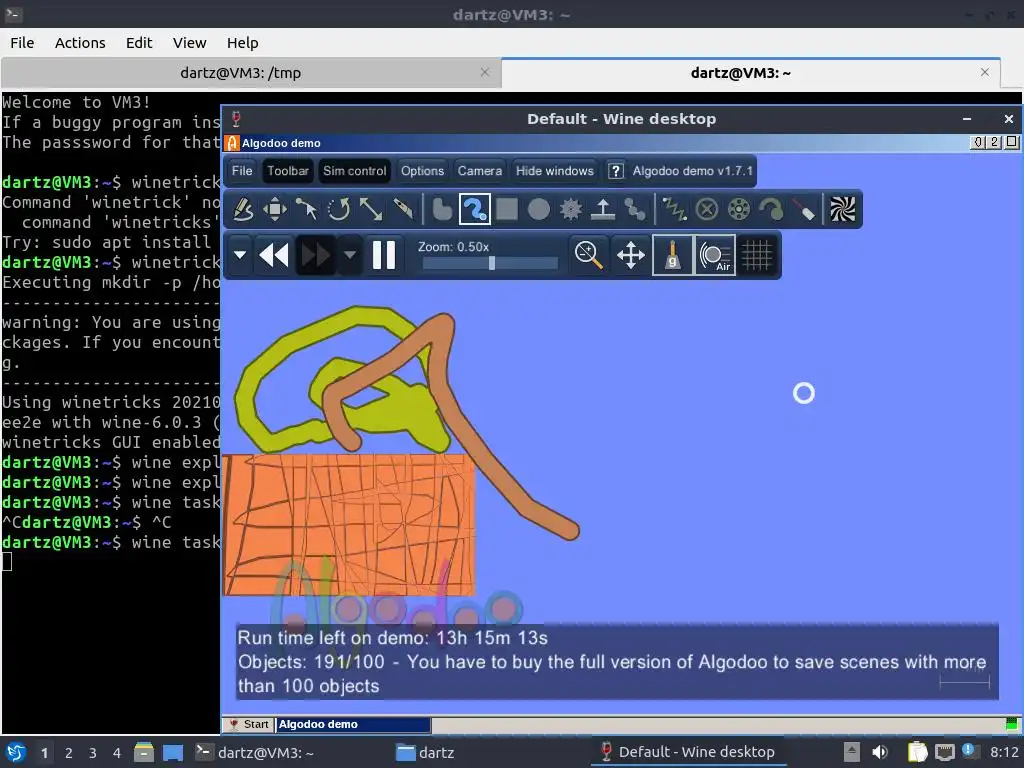Switch to the dartz@VM3: /tmp tab
This screenshot has width=1024, height=768.
pyautogui.click(x=240, y=72)
